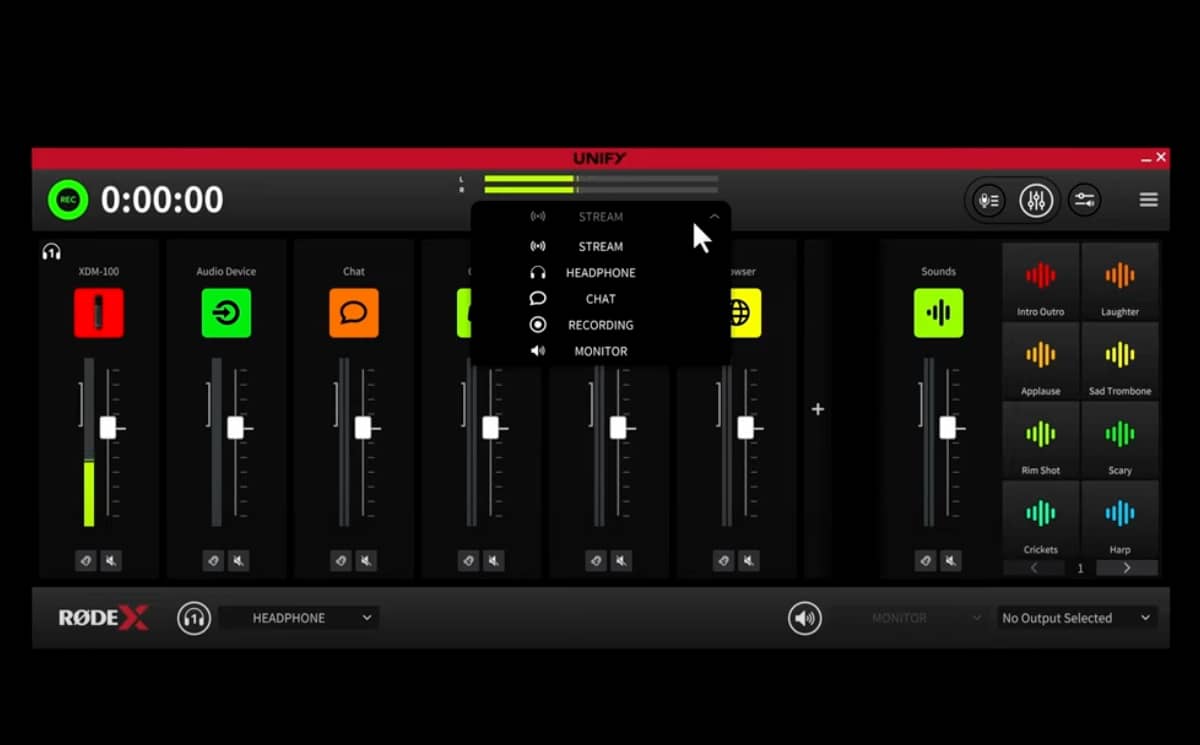Collapse the STREAM mix dropdown chevron
The width and height of the screenshot is (1200, 745).
click(714, 216)
